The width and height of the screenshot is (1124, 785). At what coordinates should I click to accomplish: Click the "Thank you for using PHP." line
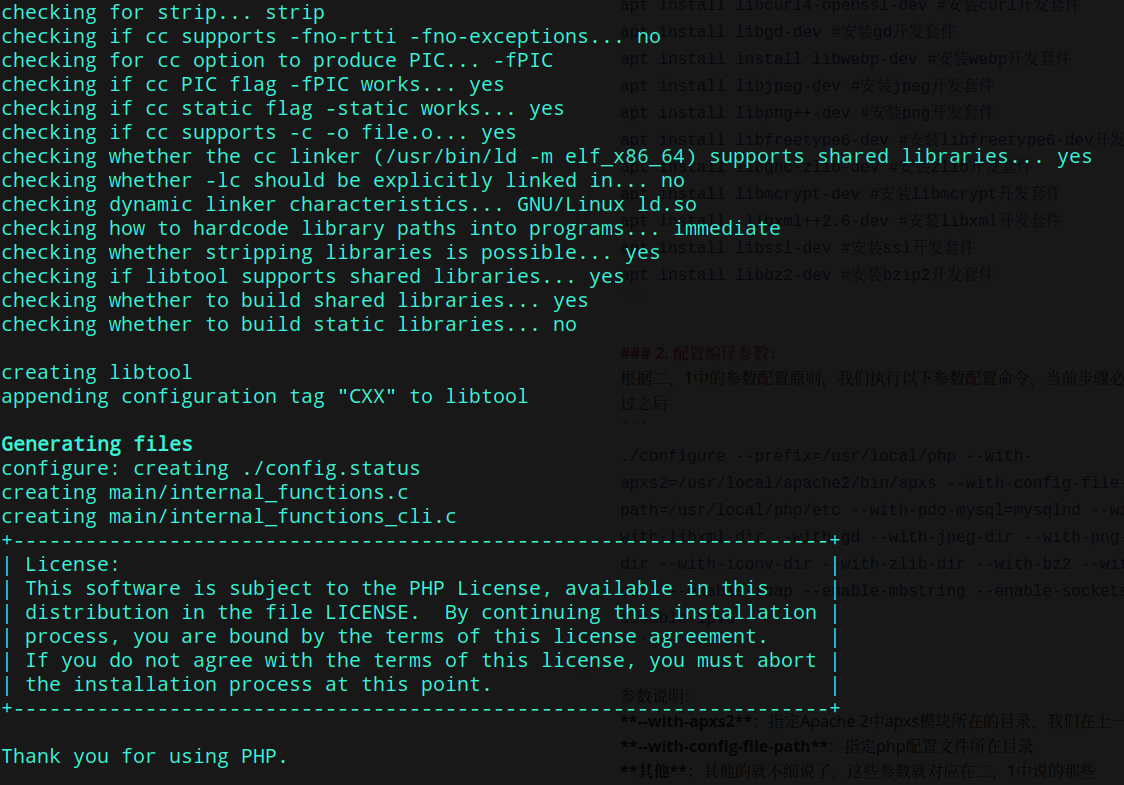click(x=144, y=756)
